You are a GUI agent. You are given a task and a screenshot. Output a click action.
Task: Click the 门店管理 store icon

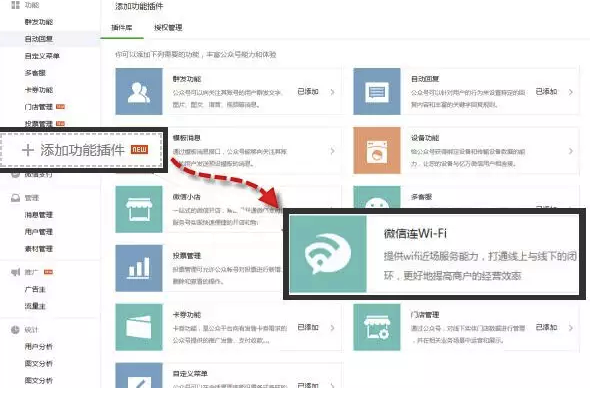point(377,327)
